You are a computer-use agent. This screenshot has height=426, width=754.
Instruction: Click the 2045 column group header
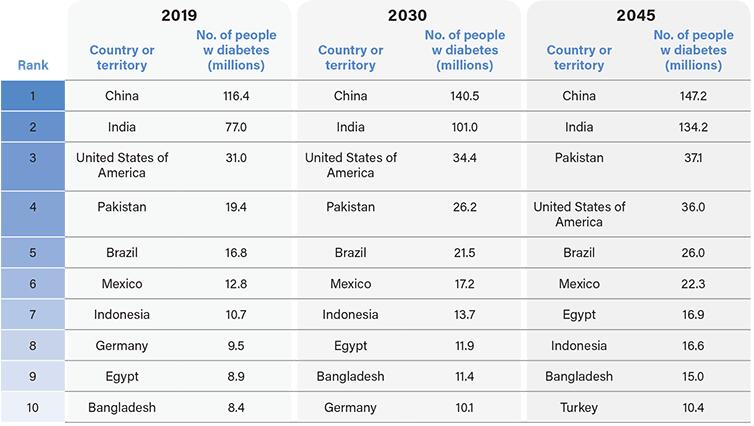(x=636, y=15)
